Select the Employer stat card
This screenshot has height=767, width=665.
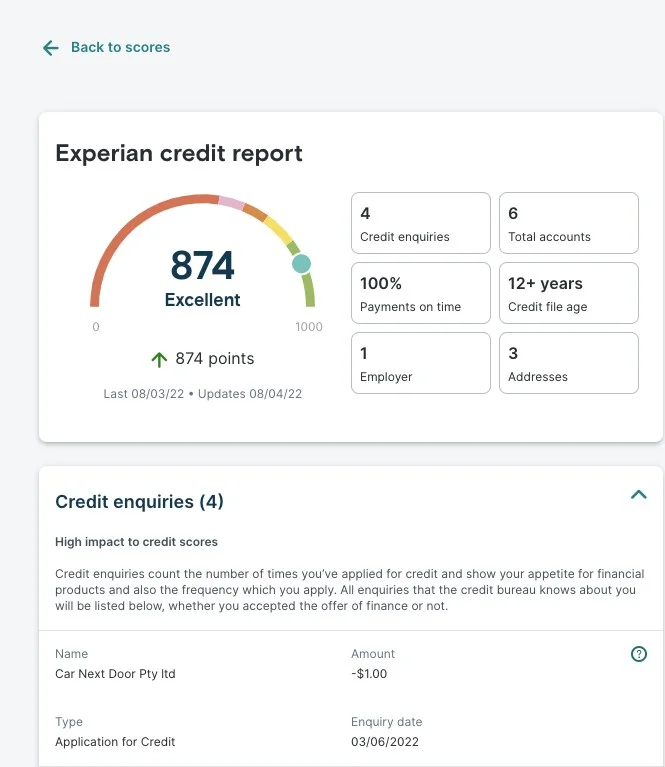420,363
